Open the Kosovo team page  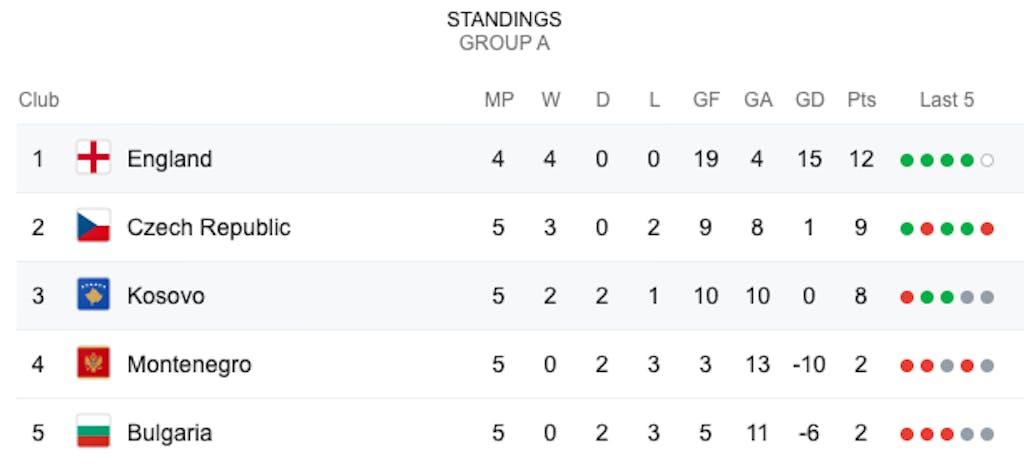click(166, 296)
